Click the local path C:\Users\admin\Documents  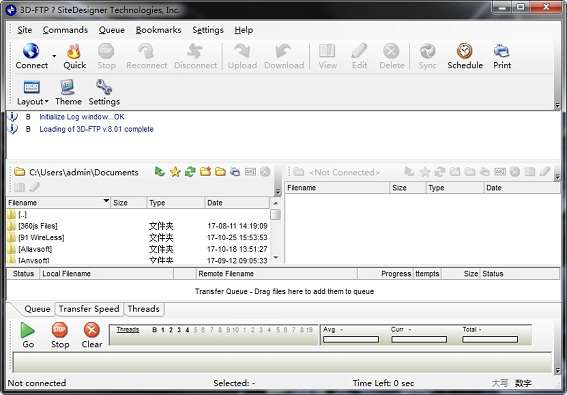(x=84, y=173)
